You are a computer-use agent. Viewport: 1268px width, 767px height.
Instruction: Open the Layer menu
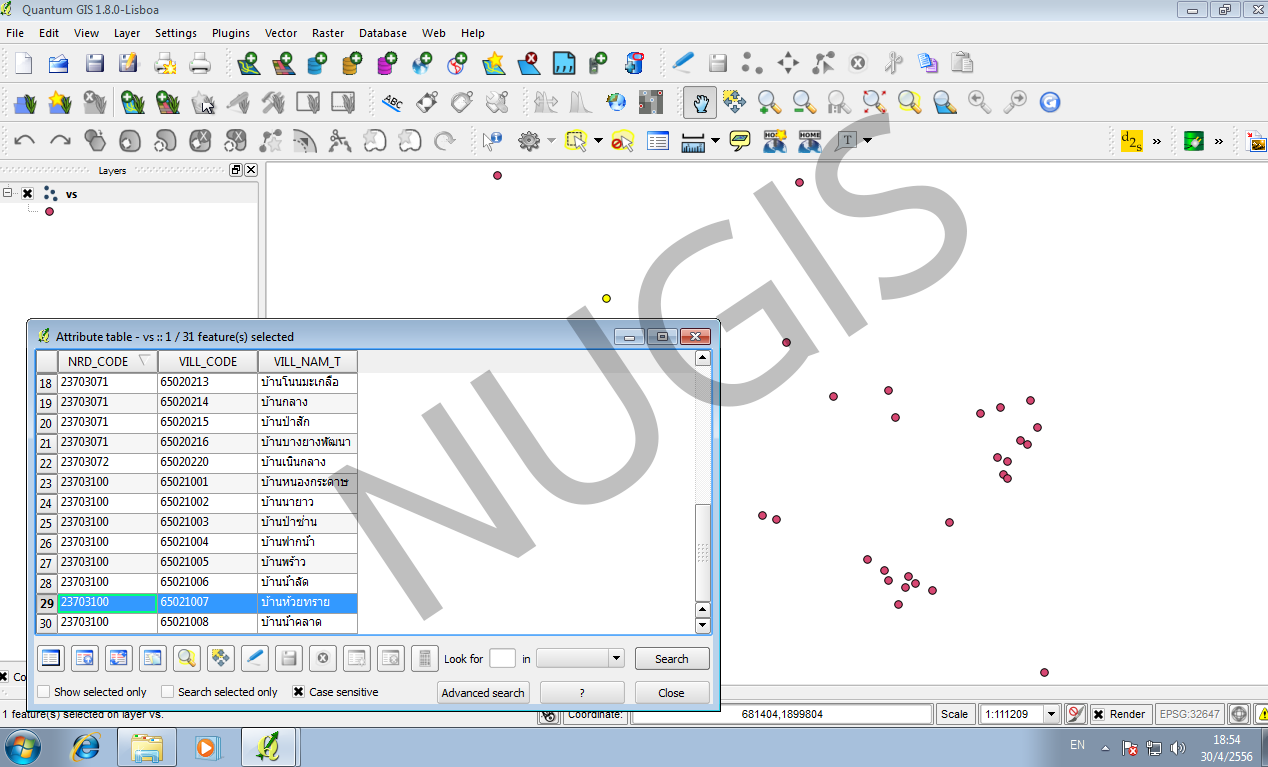coord(127,33)
